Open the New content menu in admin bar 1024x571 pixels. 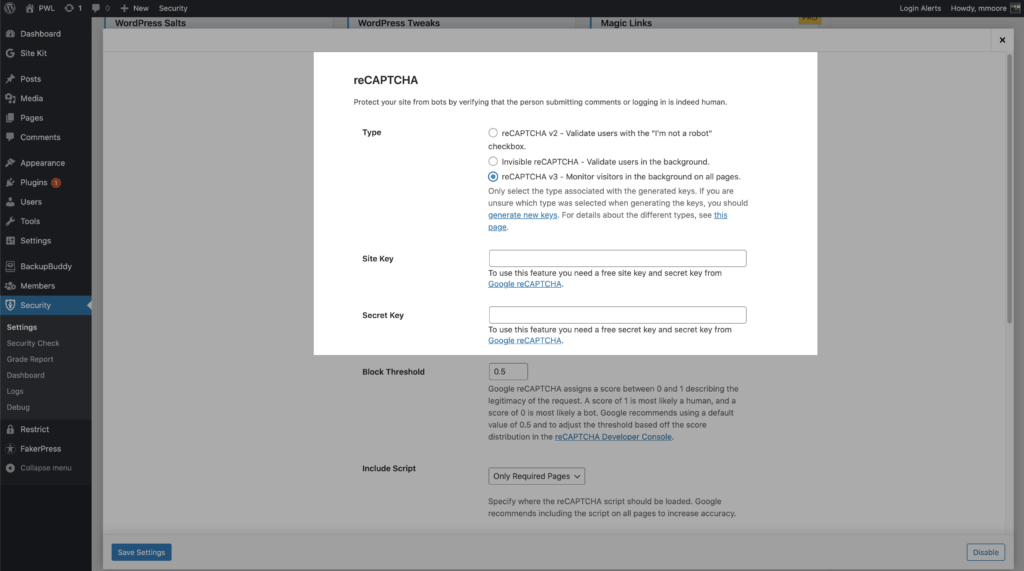tap(135, 8)
